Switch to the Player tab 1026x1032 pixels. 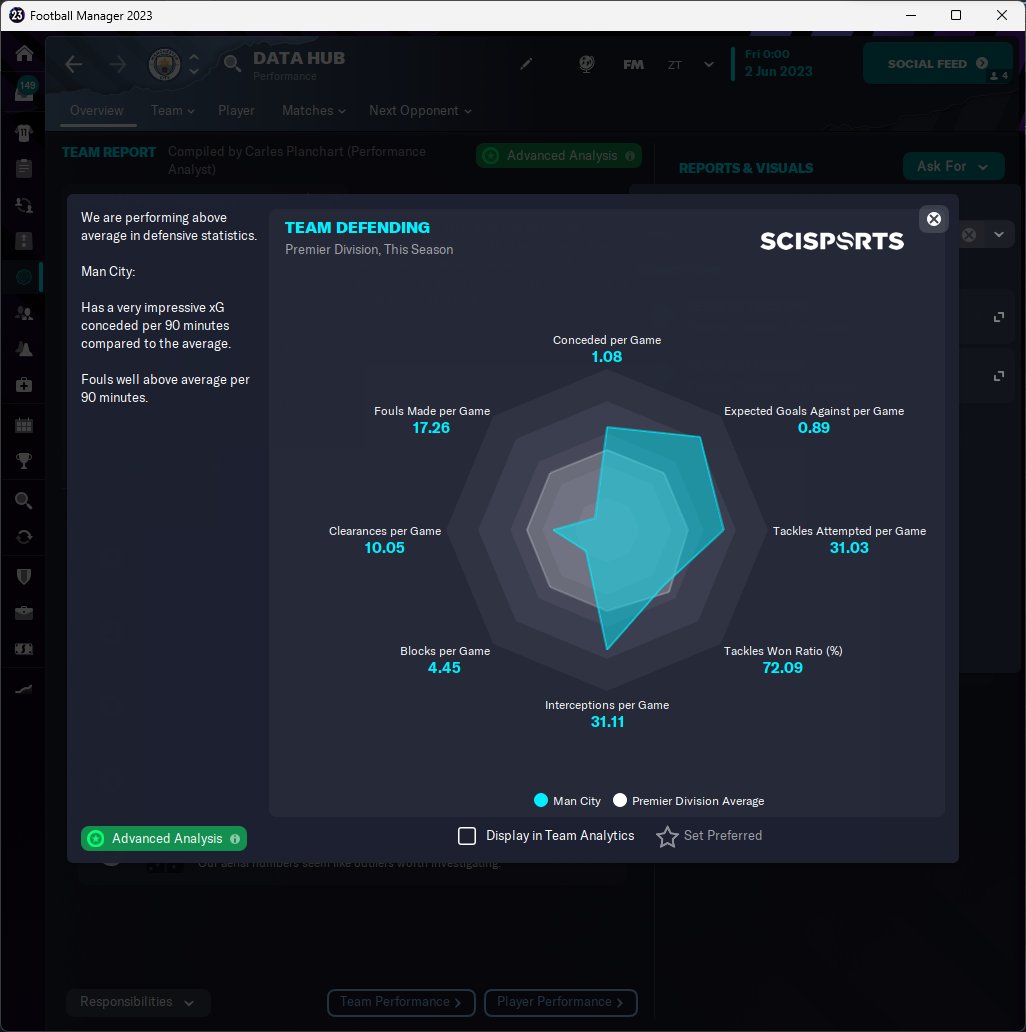point(236,111)
